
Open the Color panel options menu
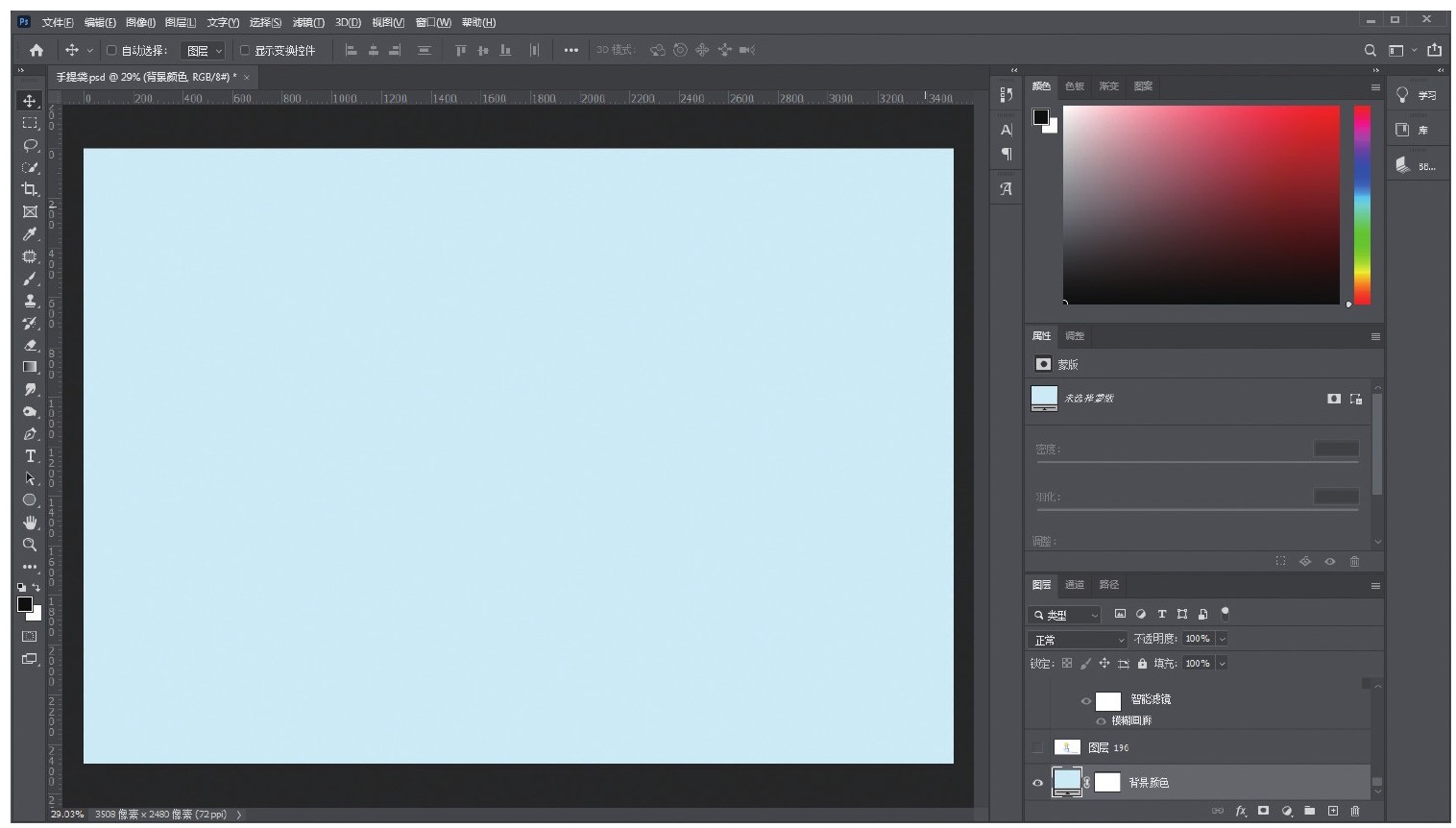coord(1375,87)
